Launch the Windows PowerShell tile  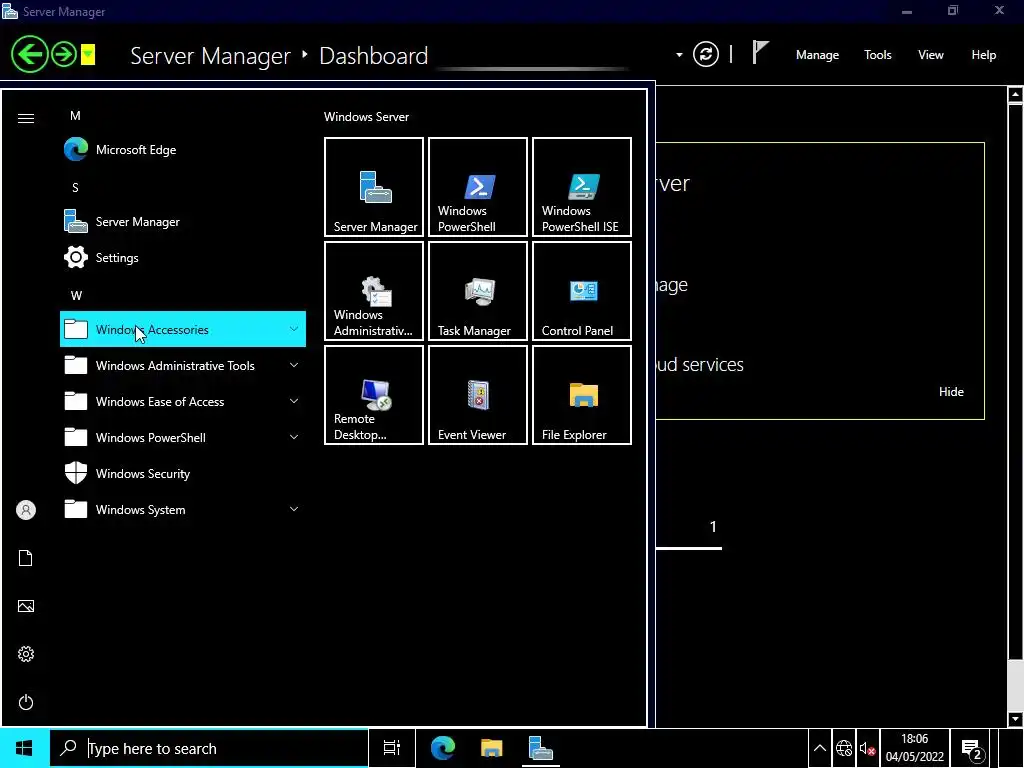pos(477,187)
